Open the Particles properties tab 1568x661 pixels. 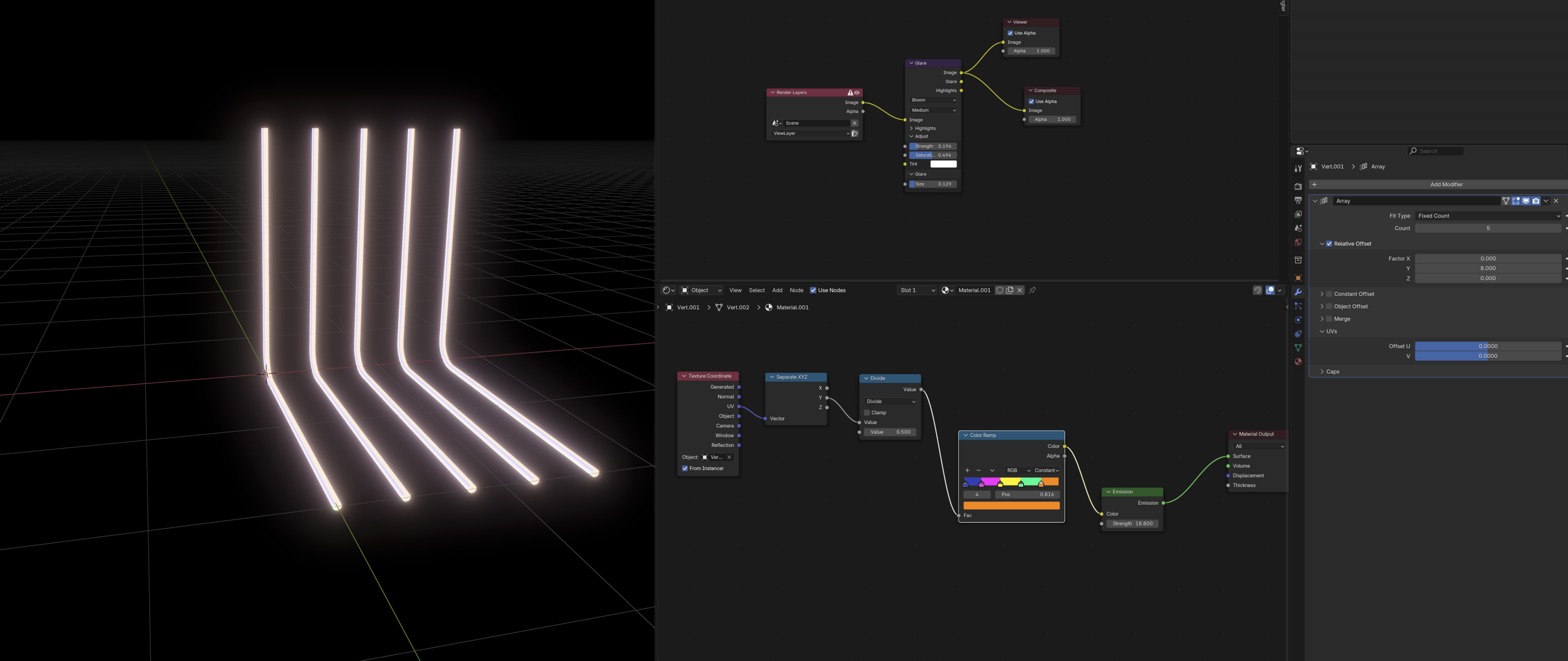[x=1298, y=306]
